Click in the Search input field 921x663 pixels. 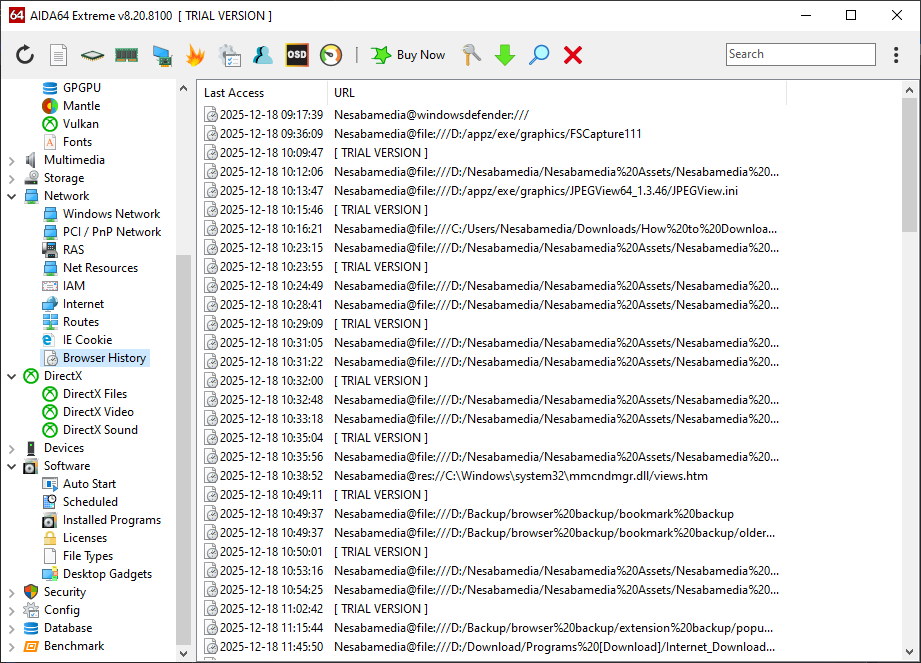point(800,55)
